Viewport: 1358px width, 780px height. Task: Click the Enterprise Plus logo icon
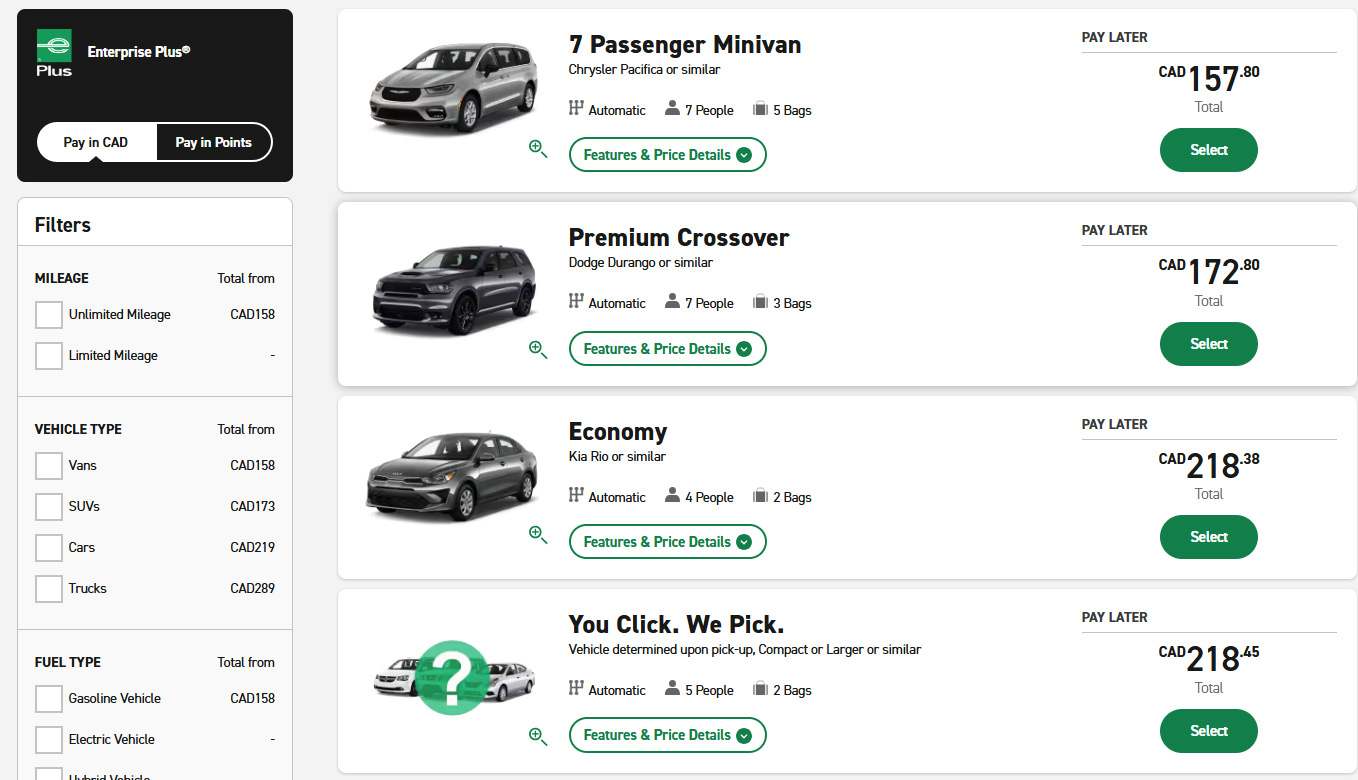(x=54, y=53)
